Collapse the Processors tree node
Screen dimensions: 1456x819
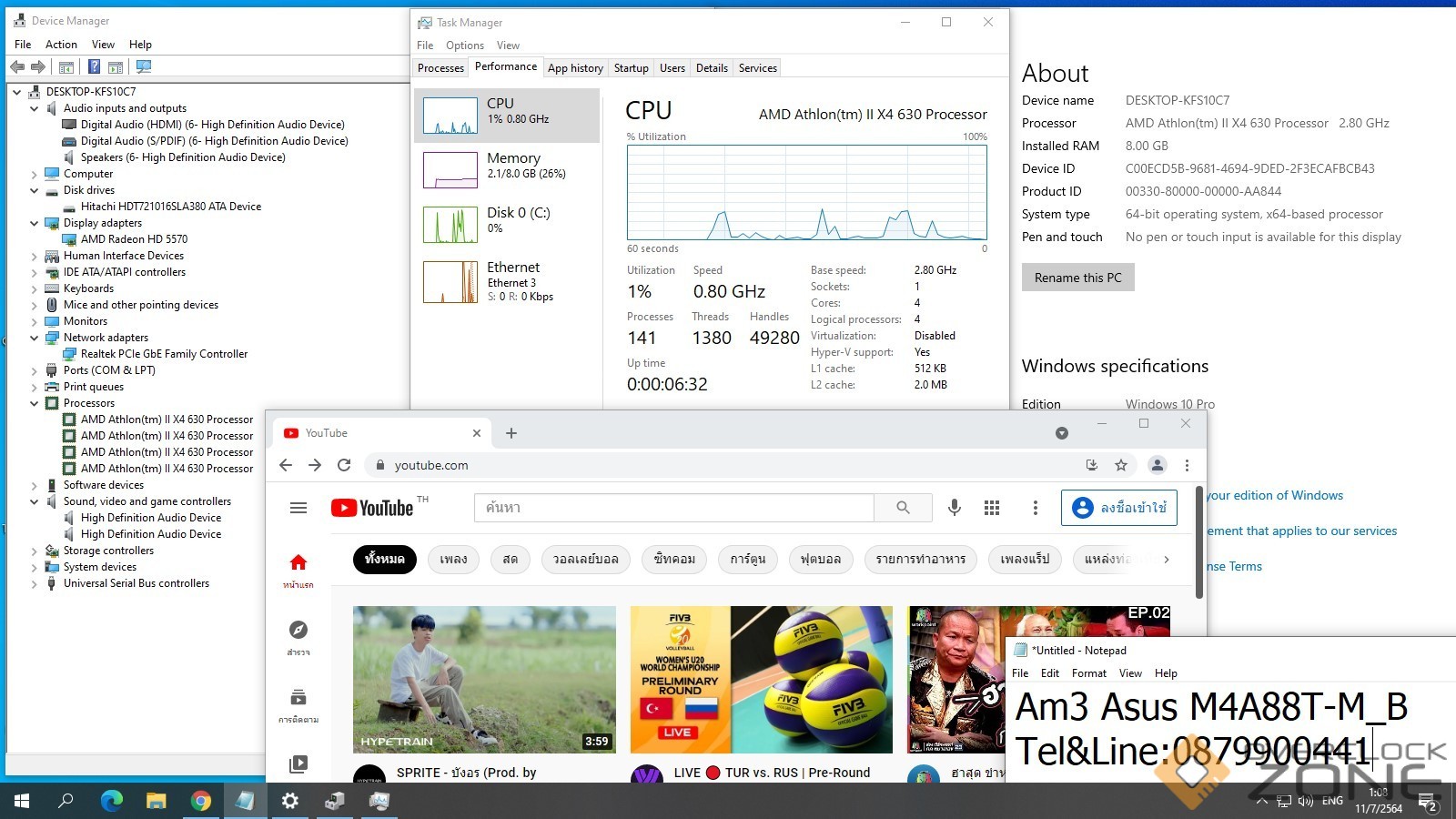click(35, 403)
